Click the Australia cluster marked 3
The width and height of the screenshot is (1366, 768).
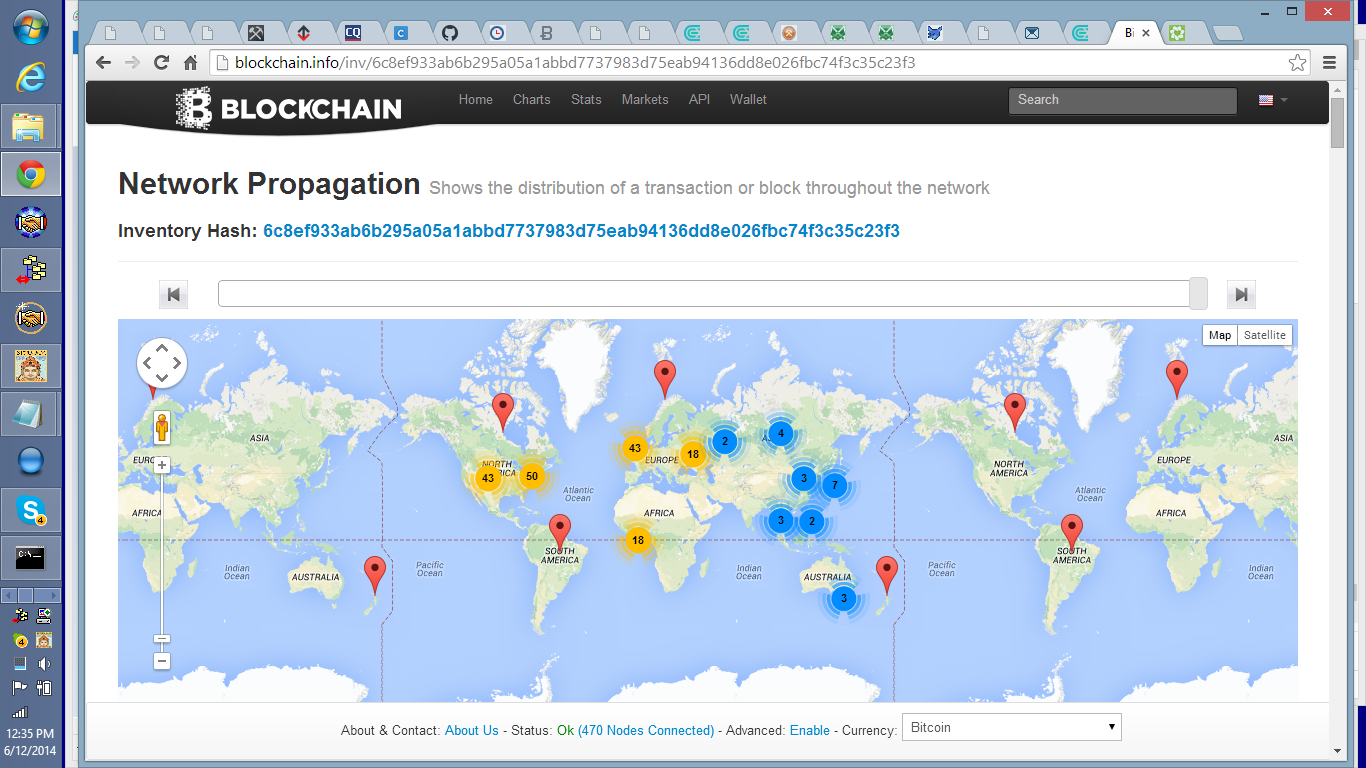(843, 599)
